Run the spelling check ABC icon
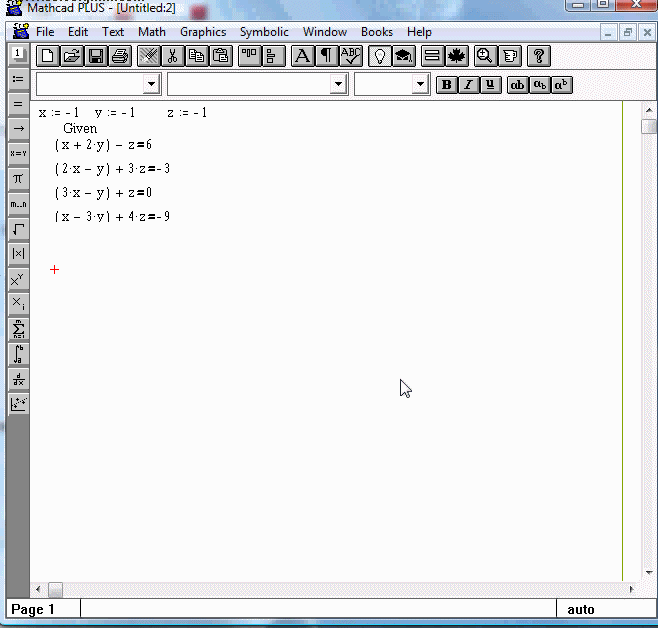 click(350, 56)
